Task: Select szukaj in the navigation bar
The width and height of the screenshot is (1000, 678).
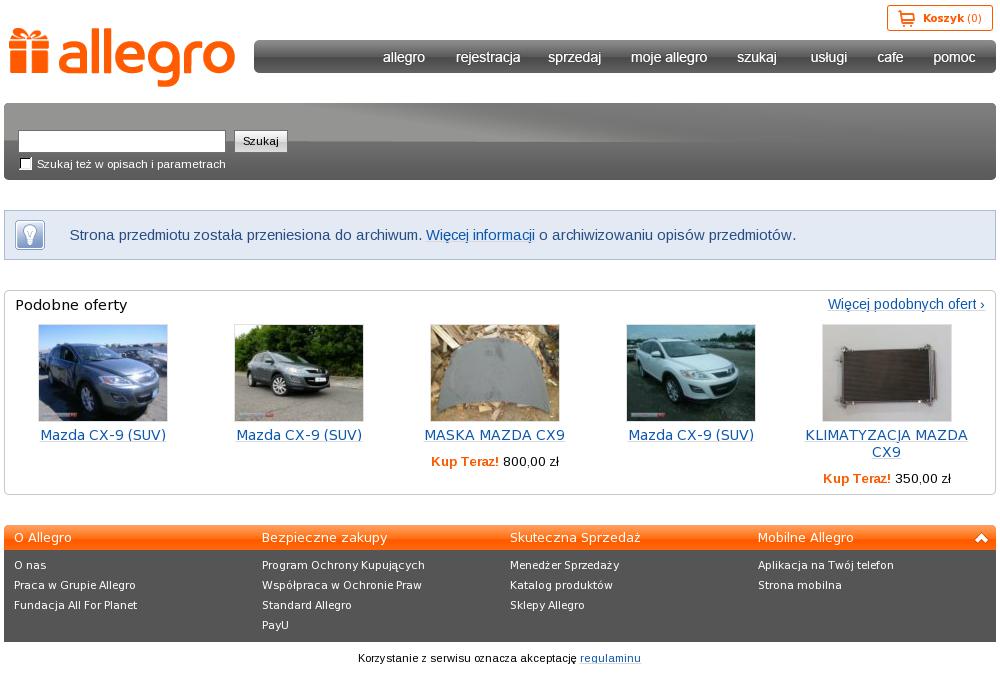Action: pos(756,57)
